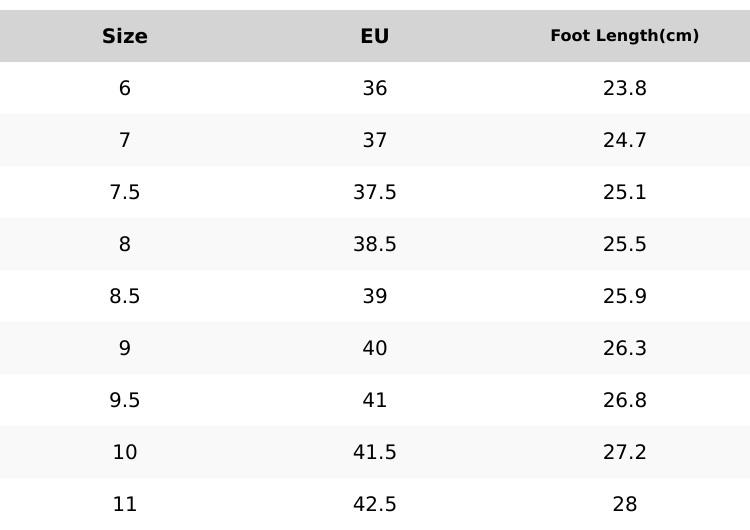This screenshot has height=530, width=750.
Task: Select the size 8.5 cell
Action: click(x=125, y=296)
